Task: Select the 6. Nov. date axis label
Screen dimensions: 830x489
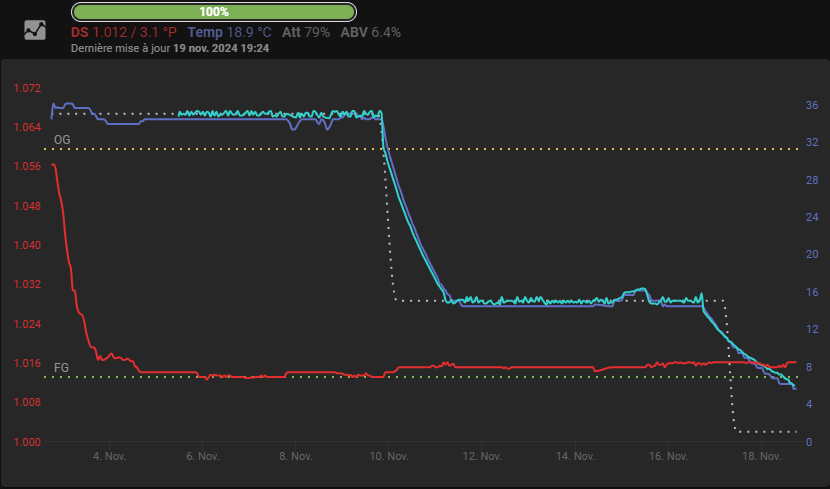Action: [x=202, y=456]
